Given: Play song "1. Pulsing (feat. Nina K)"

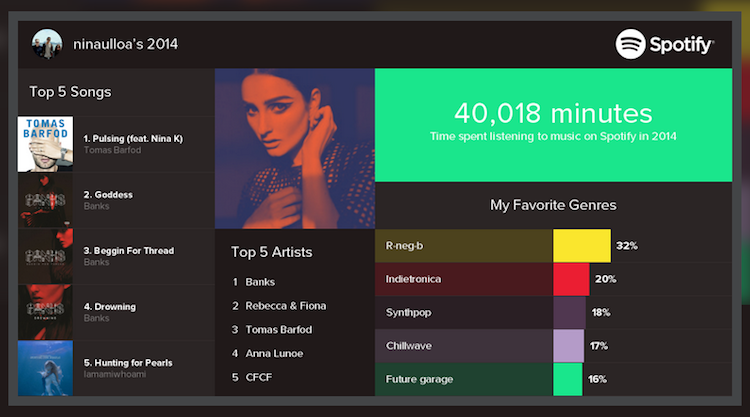Looking at the screenshot, I should (x=133, y=139).
